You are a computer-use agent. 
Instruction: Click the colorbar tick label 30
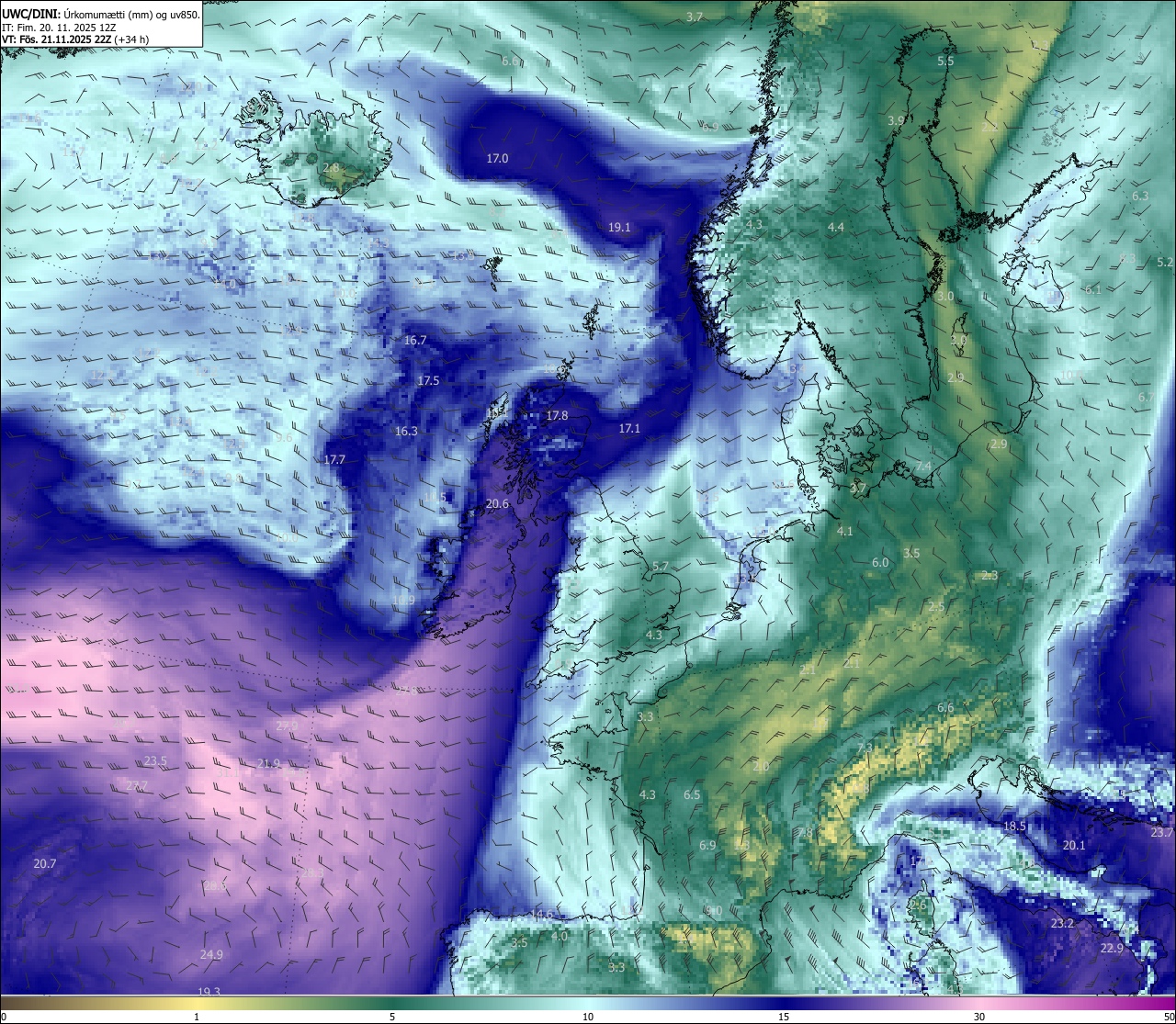point(979,1017)
